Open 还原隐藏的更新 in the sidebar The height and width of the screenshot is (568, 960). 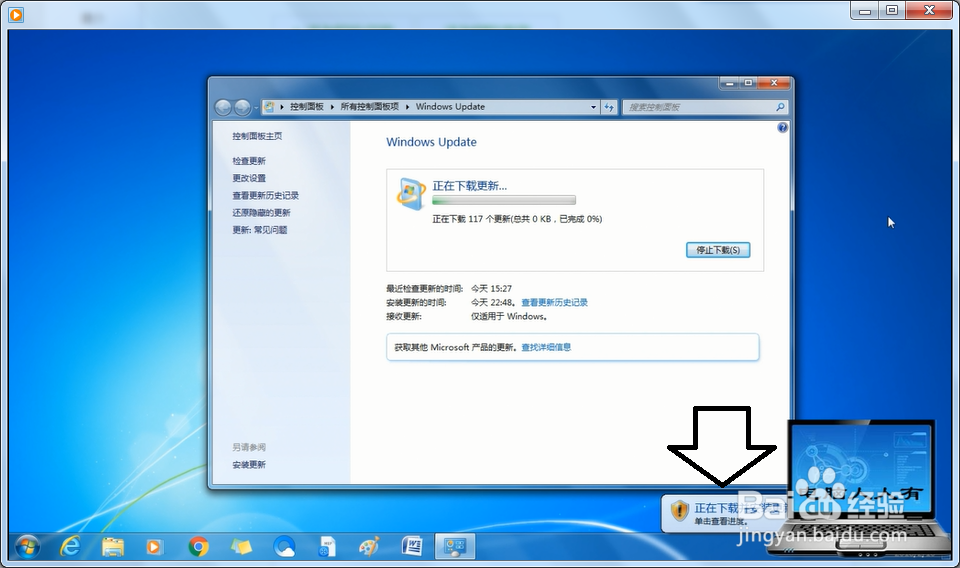pyautogui.click(x=261, y=212)
